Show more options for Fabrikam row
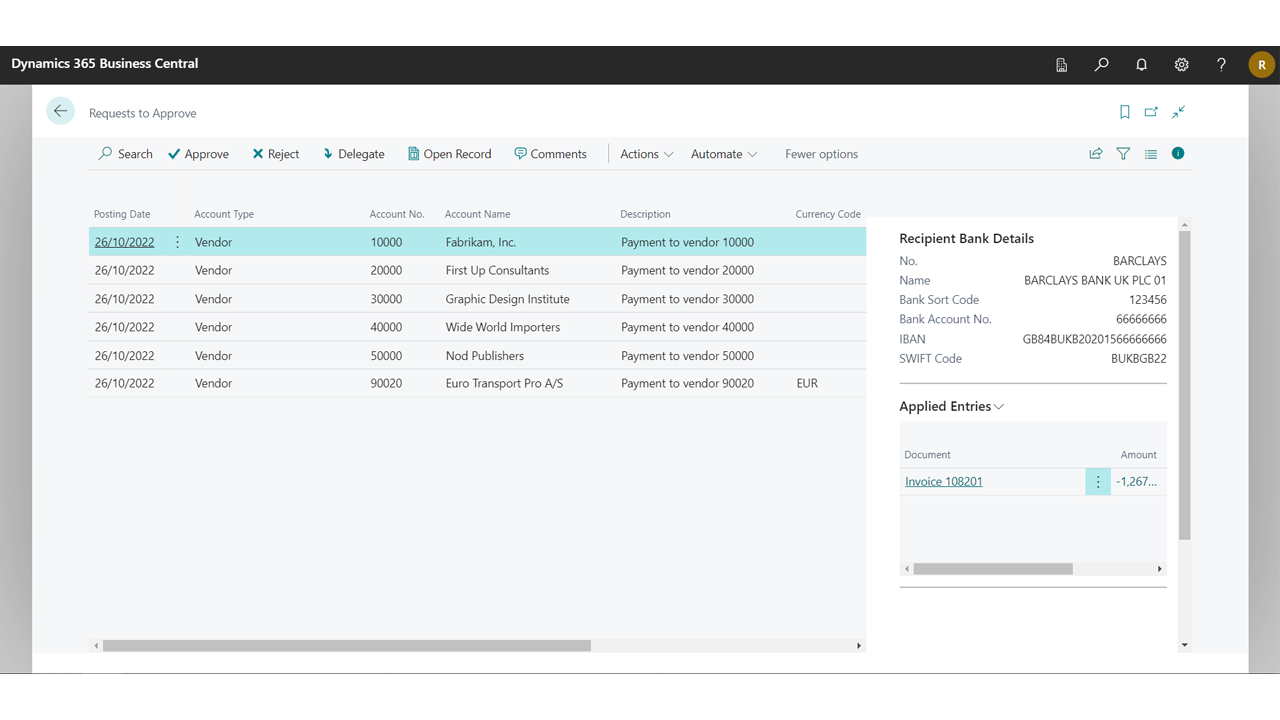This screenshot has height=720, width=1280. tap(178, 242)
